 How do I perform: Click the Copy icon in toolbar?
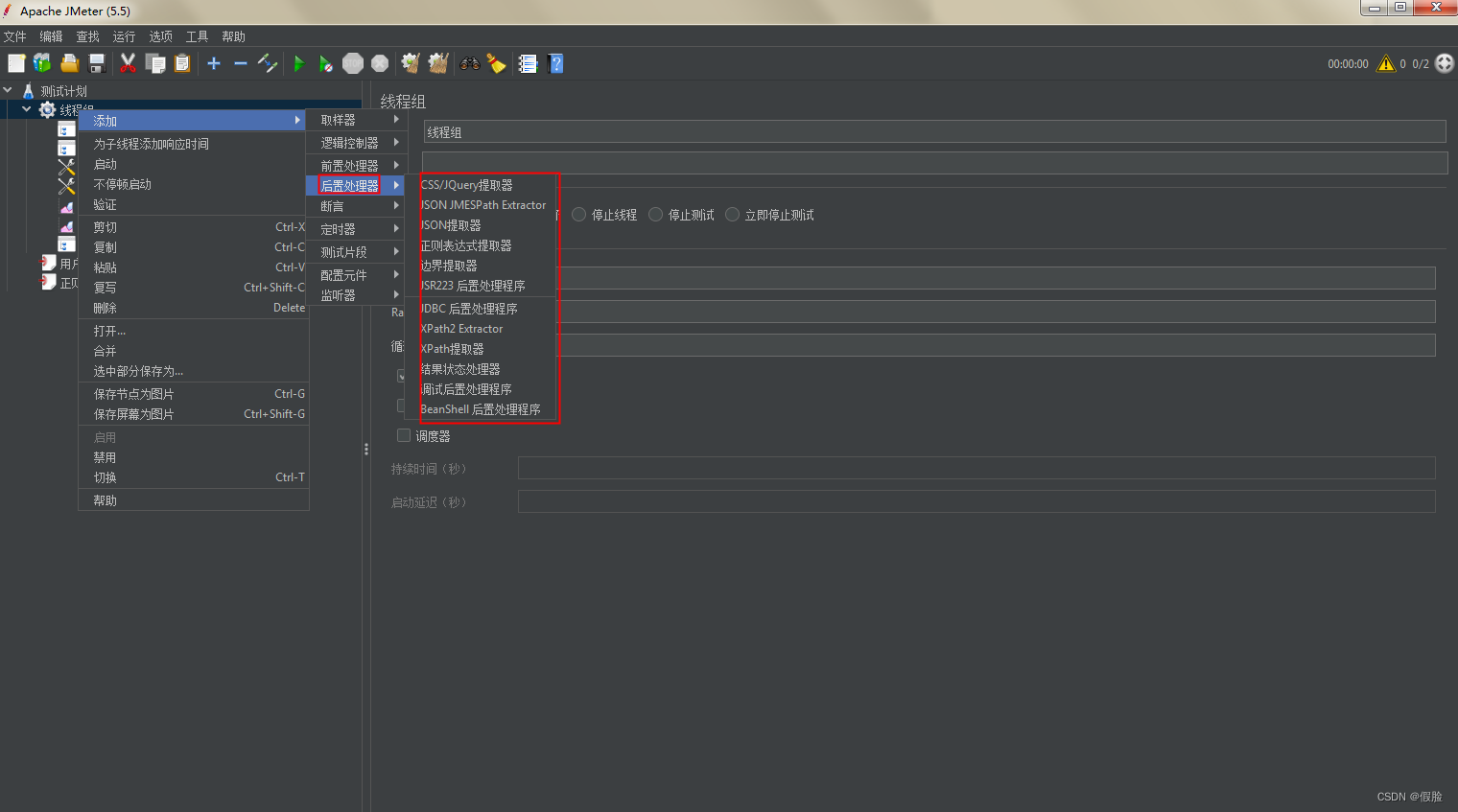154,63
